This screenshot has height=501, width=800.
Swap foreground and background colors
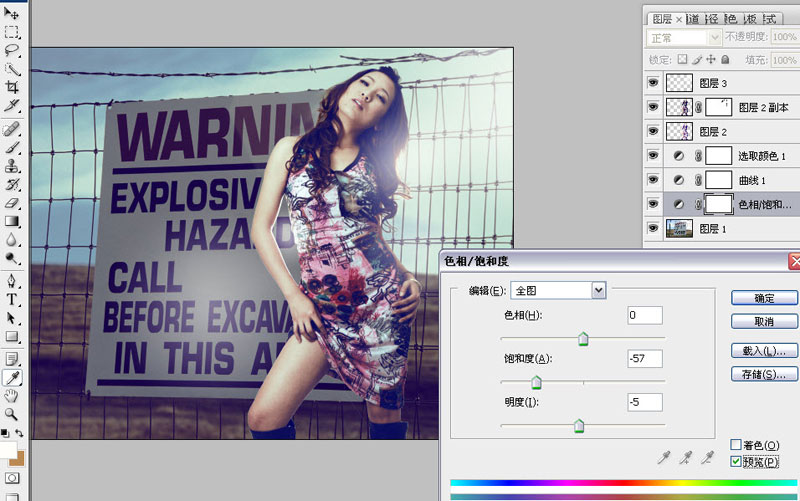tap(19, 433)
